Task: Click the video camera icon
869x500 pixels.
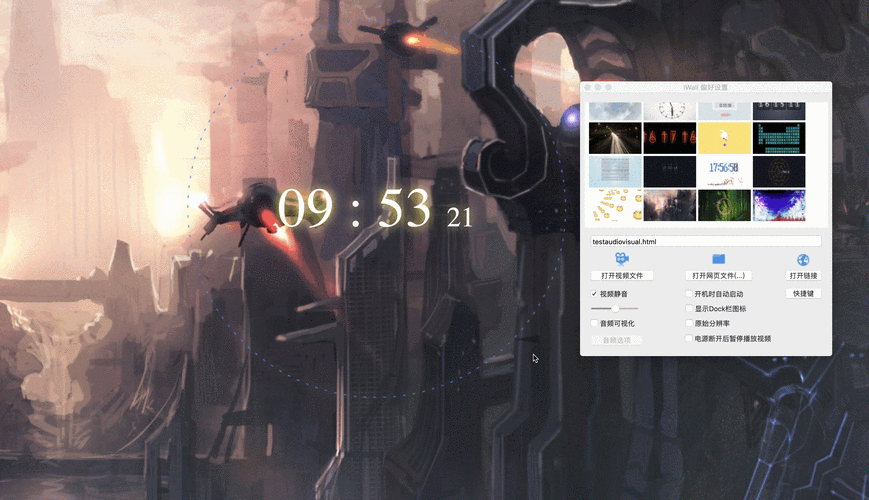Action: pos(621,259)
